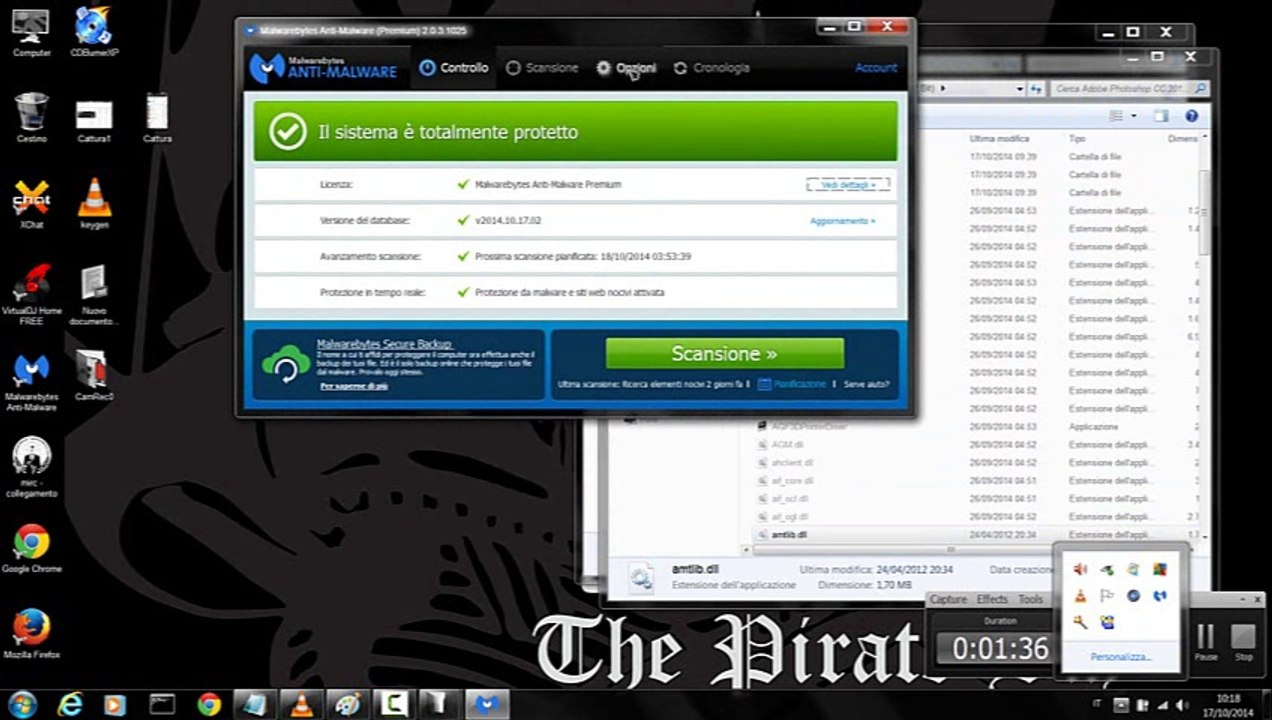
Task: Click the Aggiornamento link
Action: pyautogui.click(x=843, y=221)
